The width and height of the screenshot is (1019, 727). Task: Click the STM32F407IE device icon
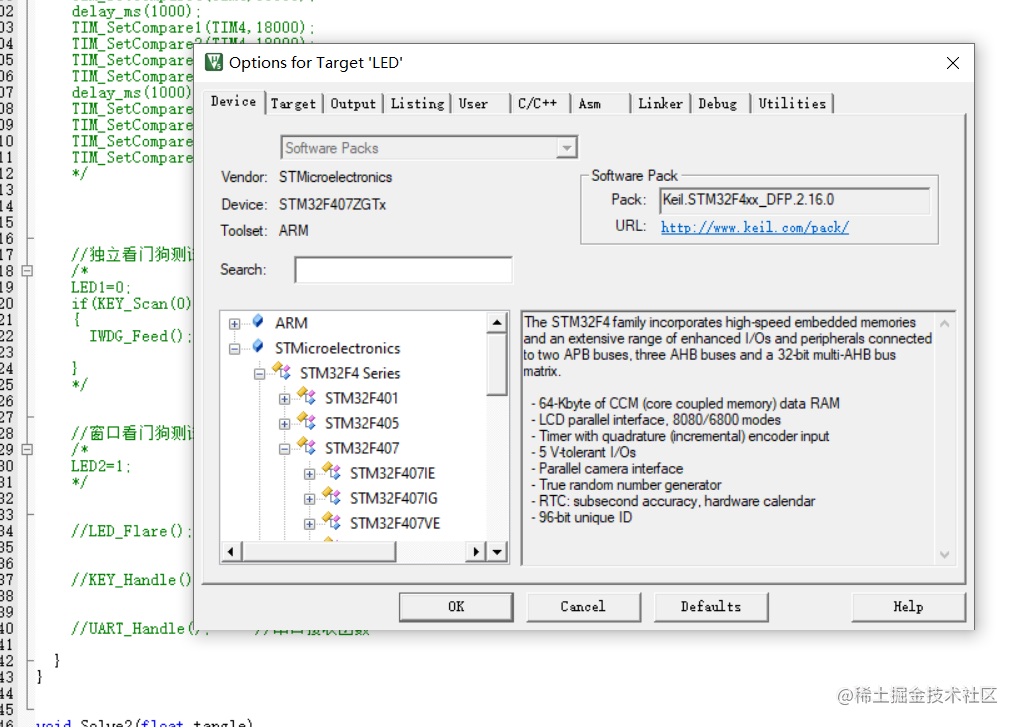(x=332, y=472)
